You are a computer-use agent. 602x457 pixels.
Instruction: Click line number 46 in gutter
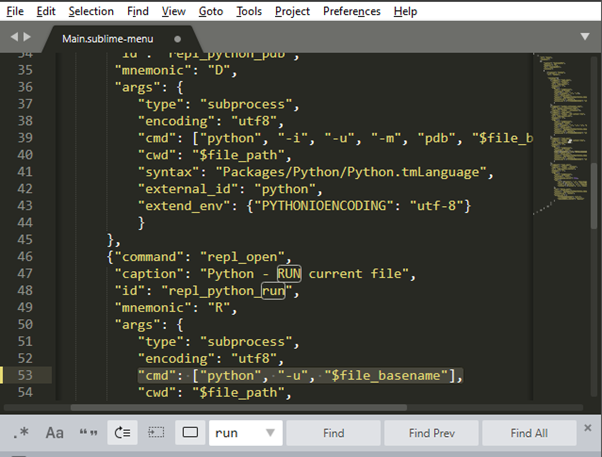pyautogui.click(x=25, y=257)
